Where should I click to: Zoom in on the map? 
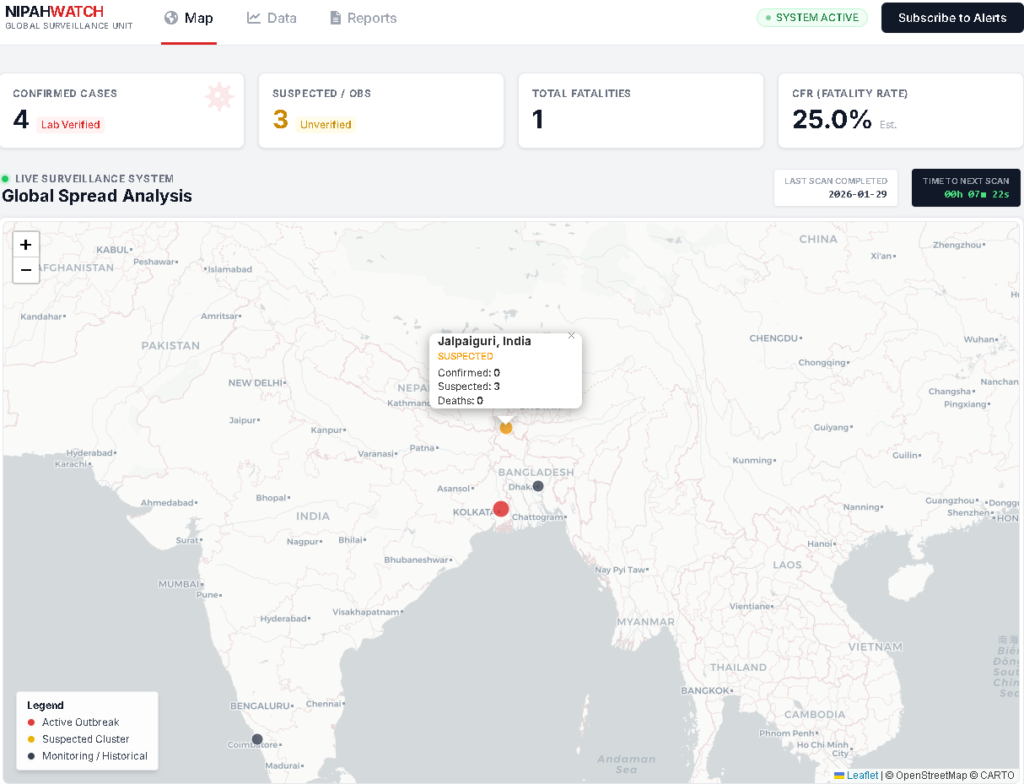tap(26, 244)
